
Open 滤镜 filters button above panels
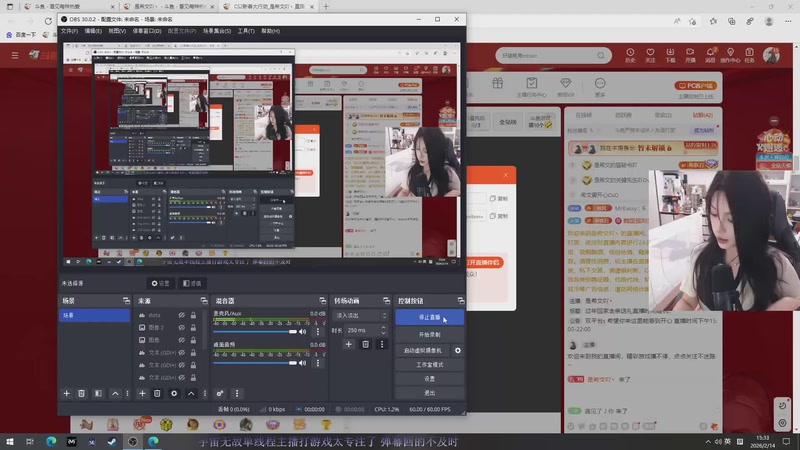(192, 283)
